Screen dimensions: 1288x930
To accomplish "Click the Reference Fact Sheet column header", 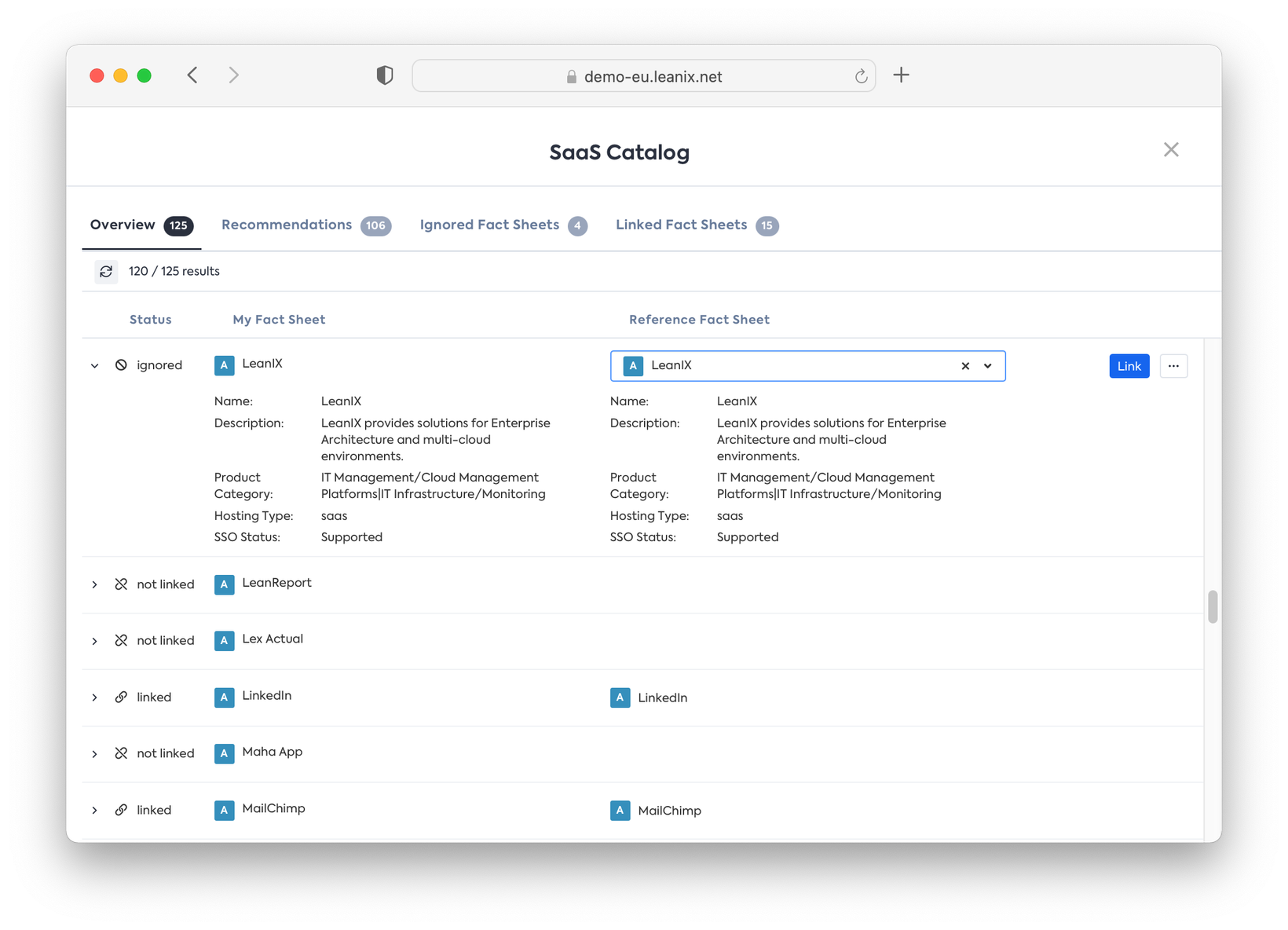I will tap(699, 320).
